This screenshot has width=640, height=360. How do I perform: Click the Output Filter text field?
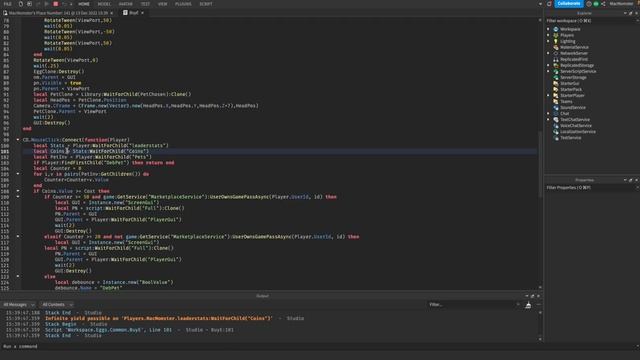(473, 305)
